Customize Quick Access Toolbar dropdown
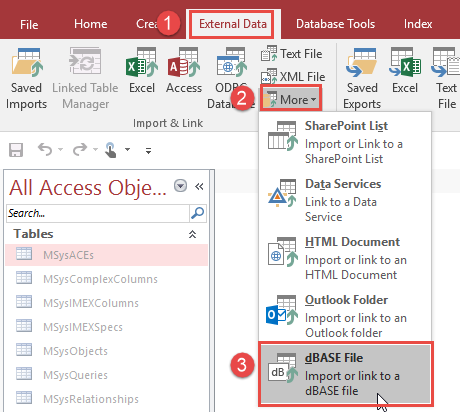 click(x=148, y=151)
